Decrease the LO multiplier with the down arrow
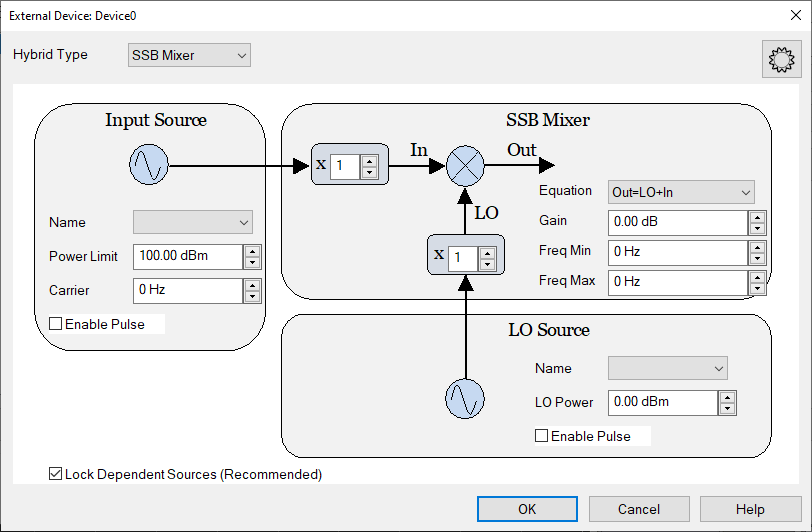This screenshot has width=812, height=532. click(x=487, y=264)
